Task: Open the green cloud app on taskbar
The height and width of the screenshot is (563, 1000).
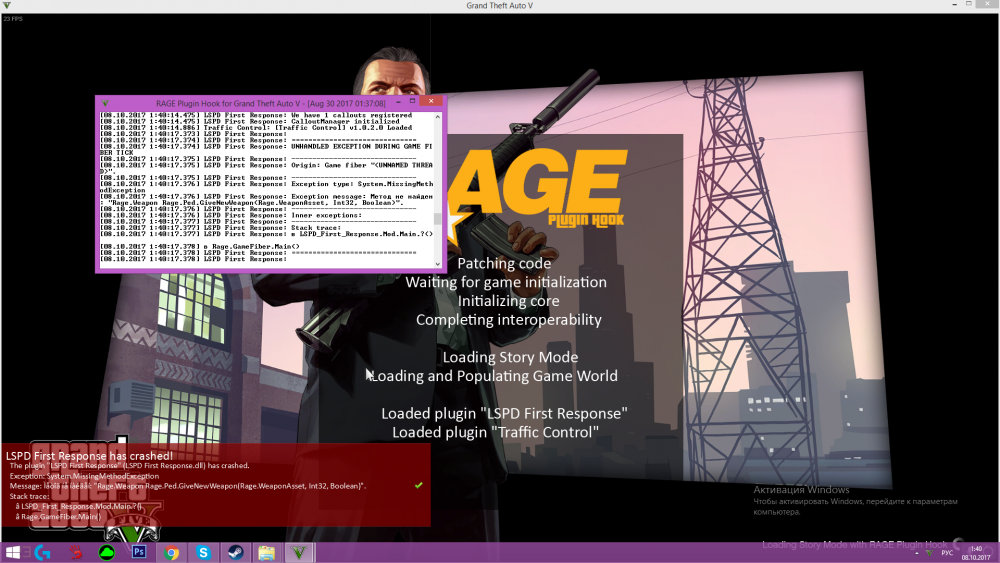Action: pyautogui.click(x=107, y=552)
